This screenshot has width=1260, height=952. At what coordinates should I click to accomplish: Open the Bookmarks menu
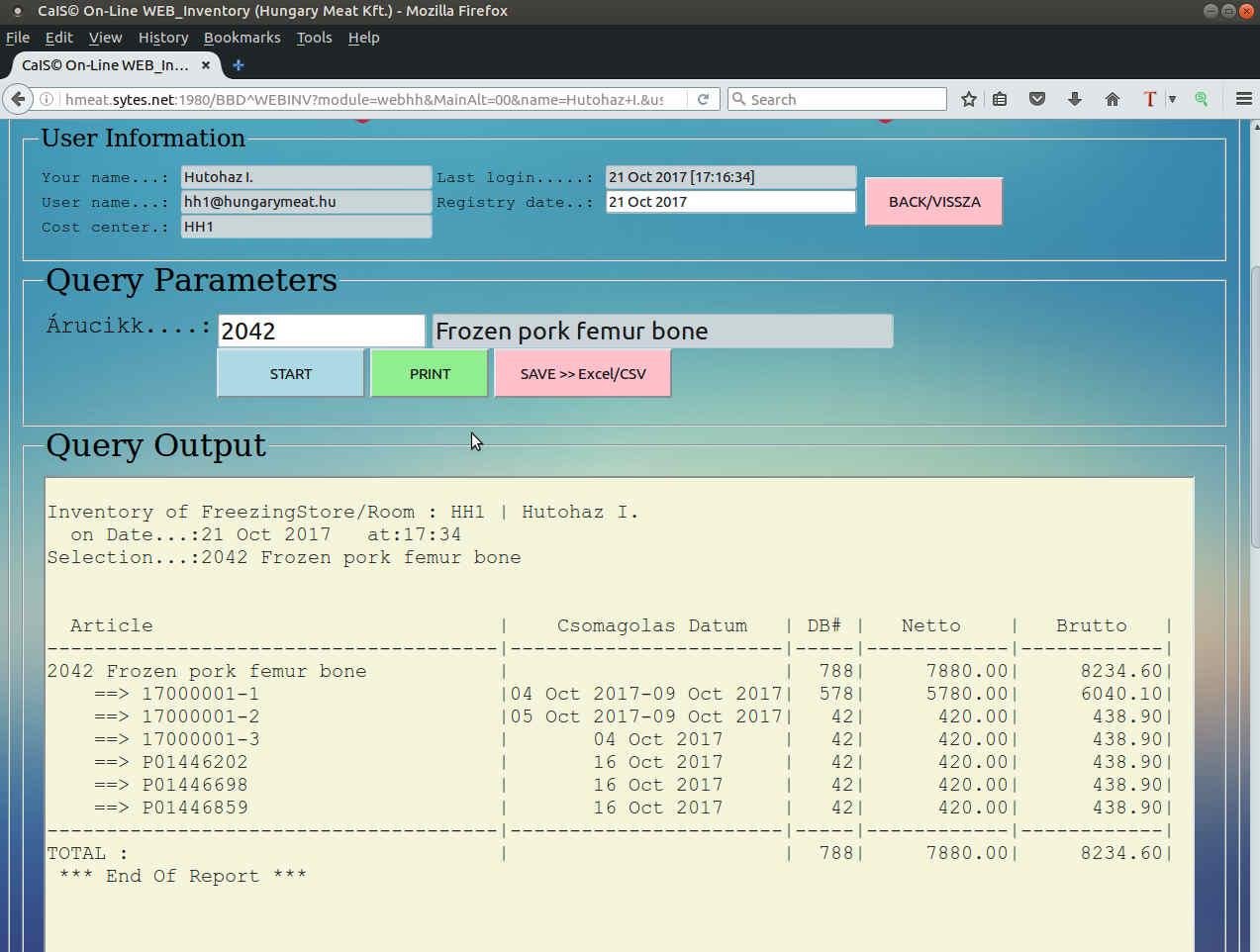point(242,38)
